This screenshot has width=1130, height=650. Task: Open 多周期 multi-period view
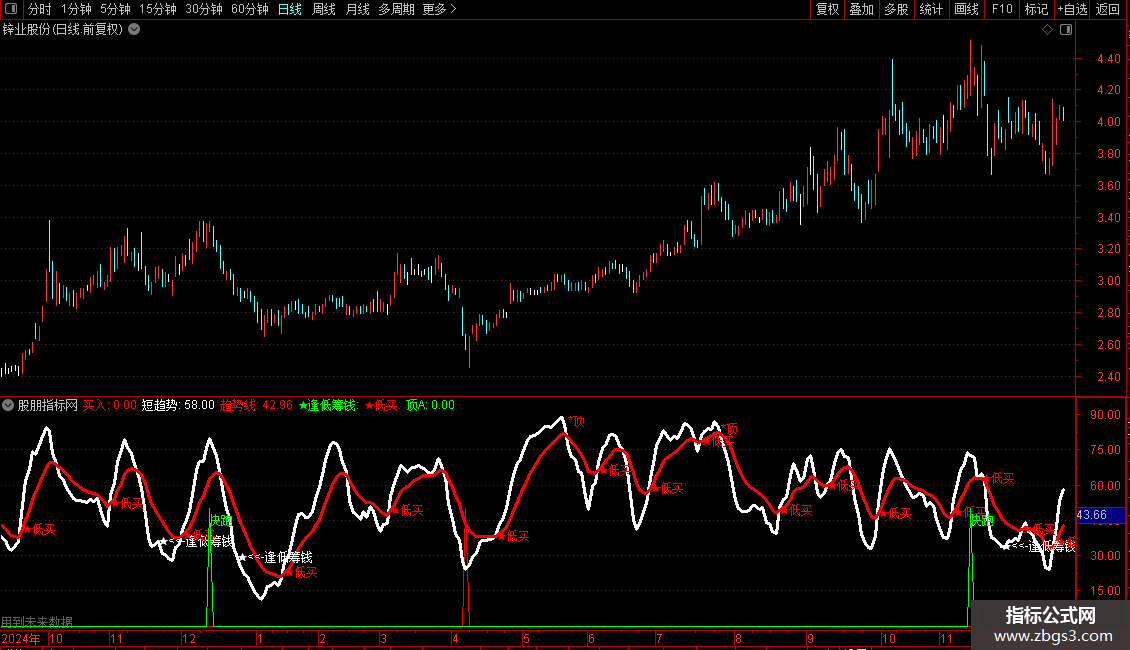396,9
